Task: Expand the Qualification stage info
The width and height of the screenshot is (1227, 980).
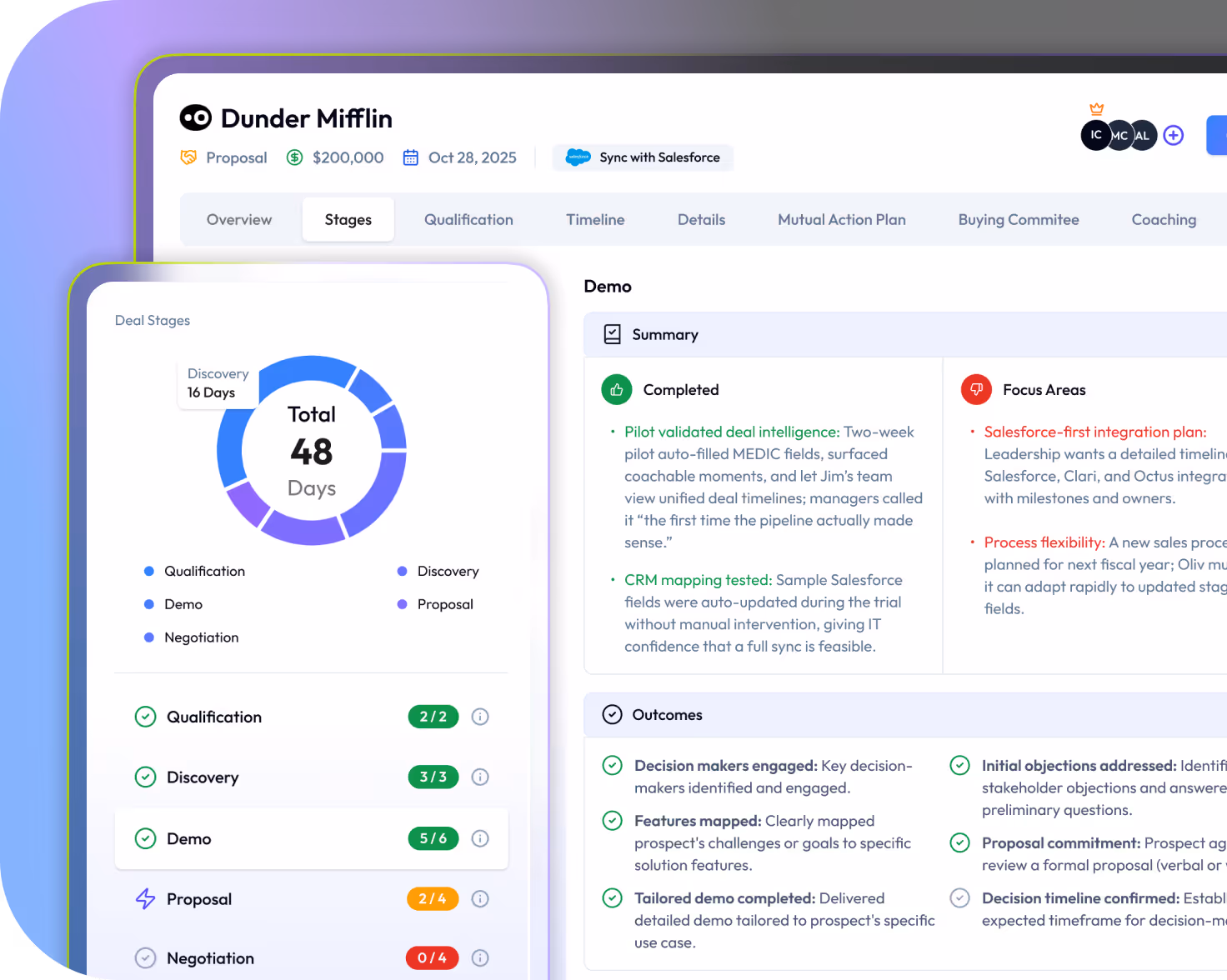Action: 479,717
